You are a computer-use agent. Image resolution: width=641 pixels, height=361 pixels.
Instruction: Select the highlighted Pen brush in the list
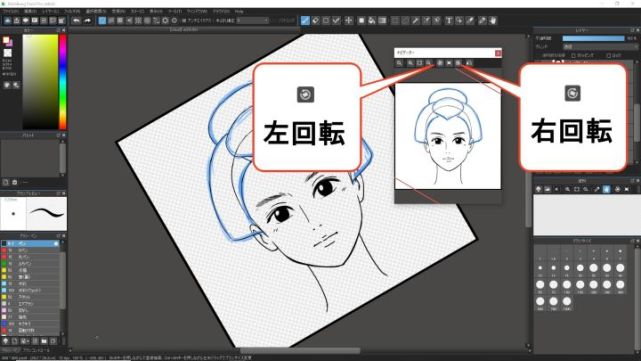pos(31,243)
